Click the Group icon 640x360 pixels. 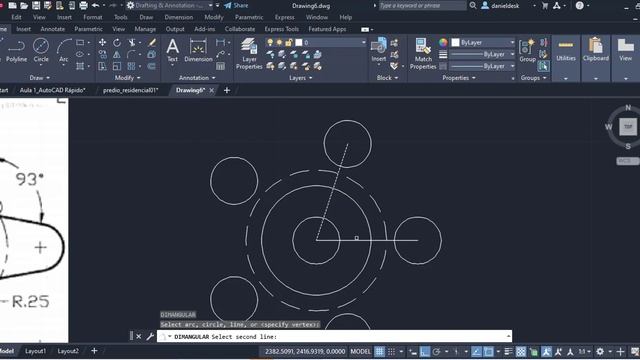tap(527, 51)
